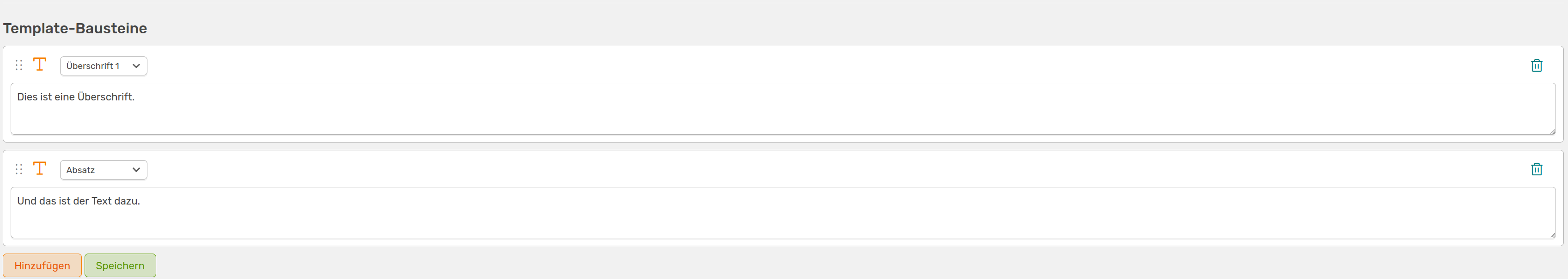Place cursor after 'Überschrift.' in first textarea
The height and width of the screenshot is (279, 1568).
click(135, 97)
